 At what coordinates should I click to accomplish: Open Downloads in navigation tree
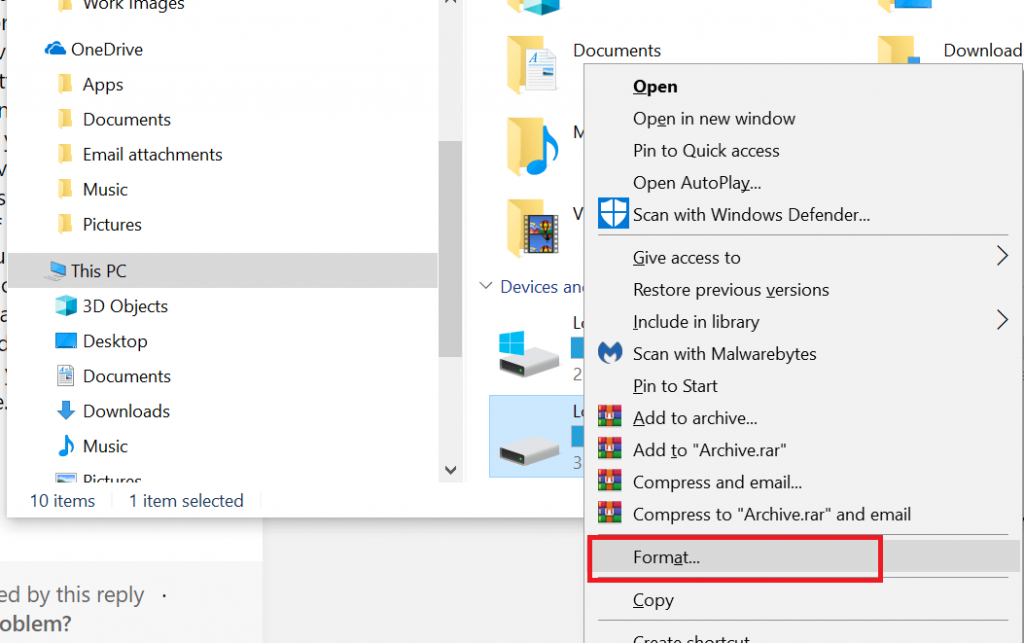[x=126, y=411]
